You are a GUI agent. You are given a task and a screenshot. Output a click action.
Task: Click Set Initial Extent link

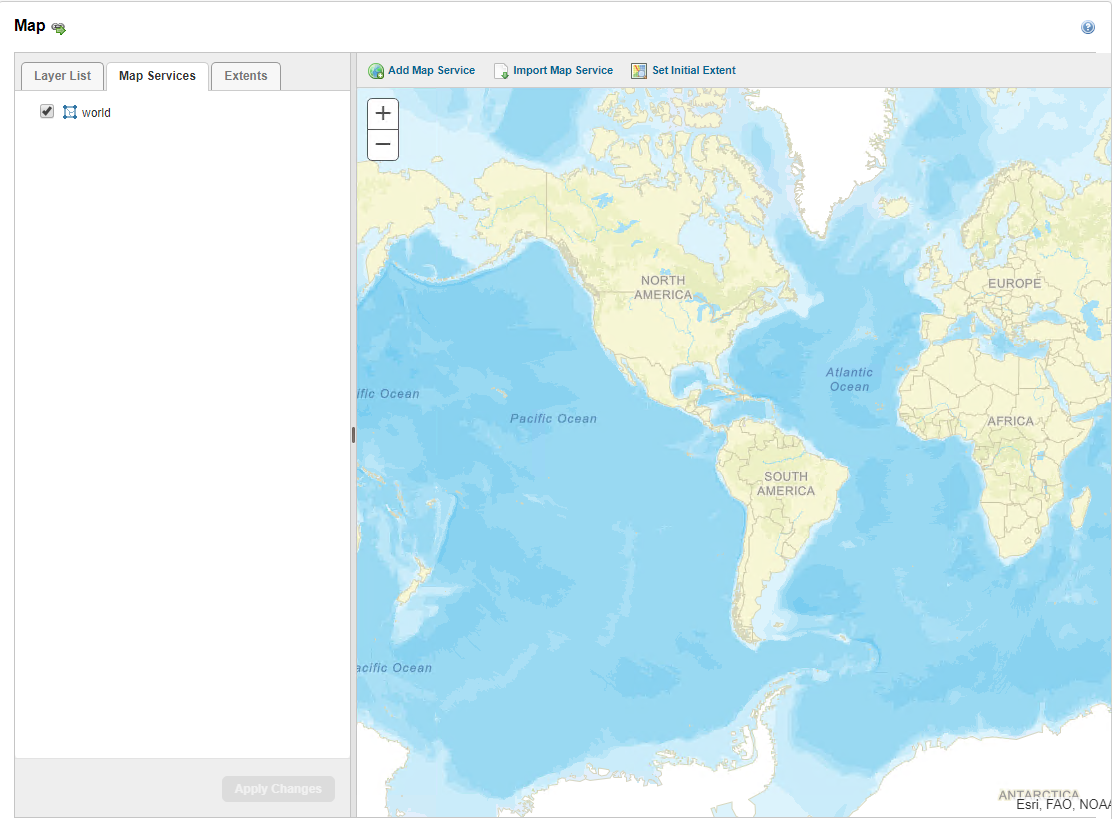click(x=694, y=70)
